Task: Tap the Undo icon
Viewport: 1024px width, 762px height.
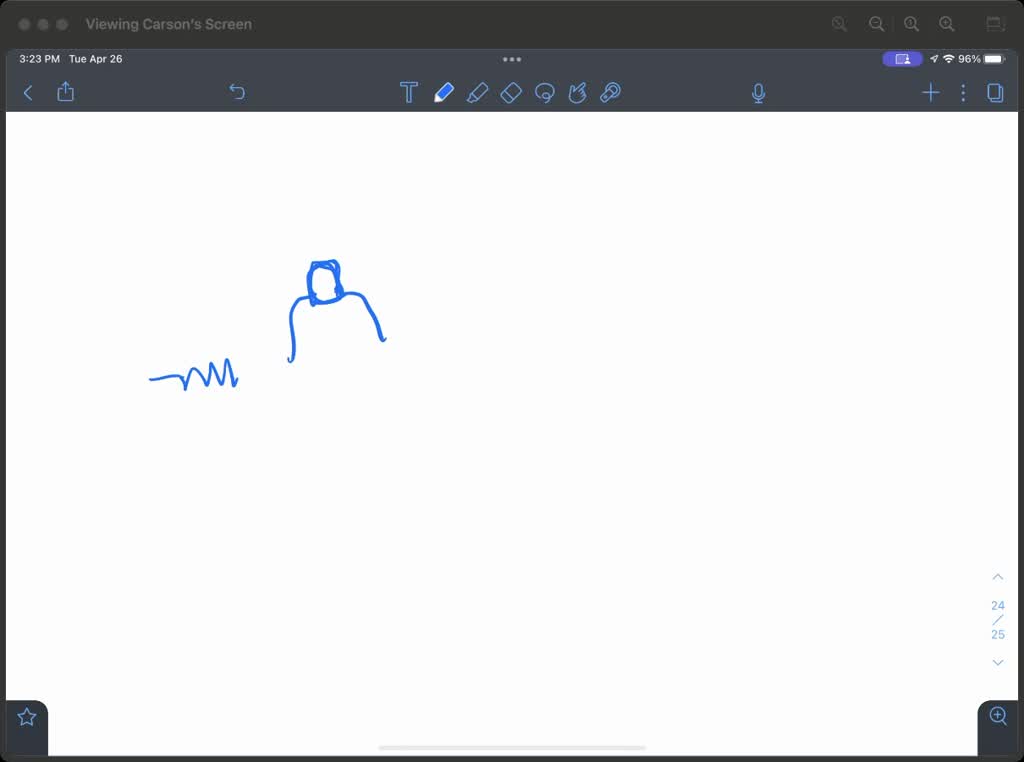Action: pos(237,92)
